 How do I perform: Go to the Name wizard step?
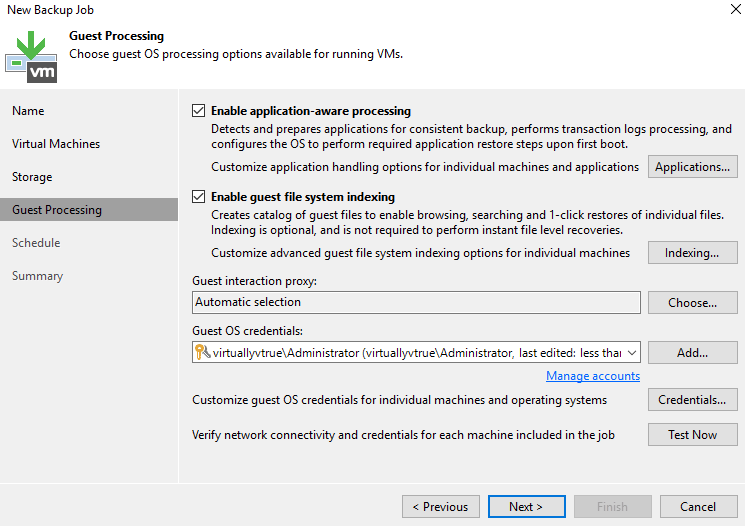28,111
